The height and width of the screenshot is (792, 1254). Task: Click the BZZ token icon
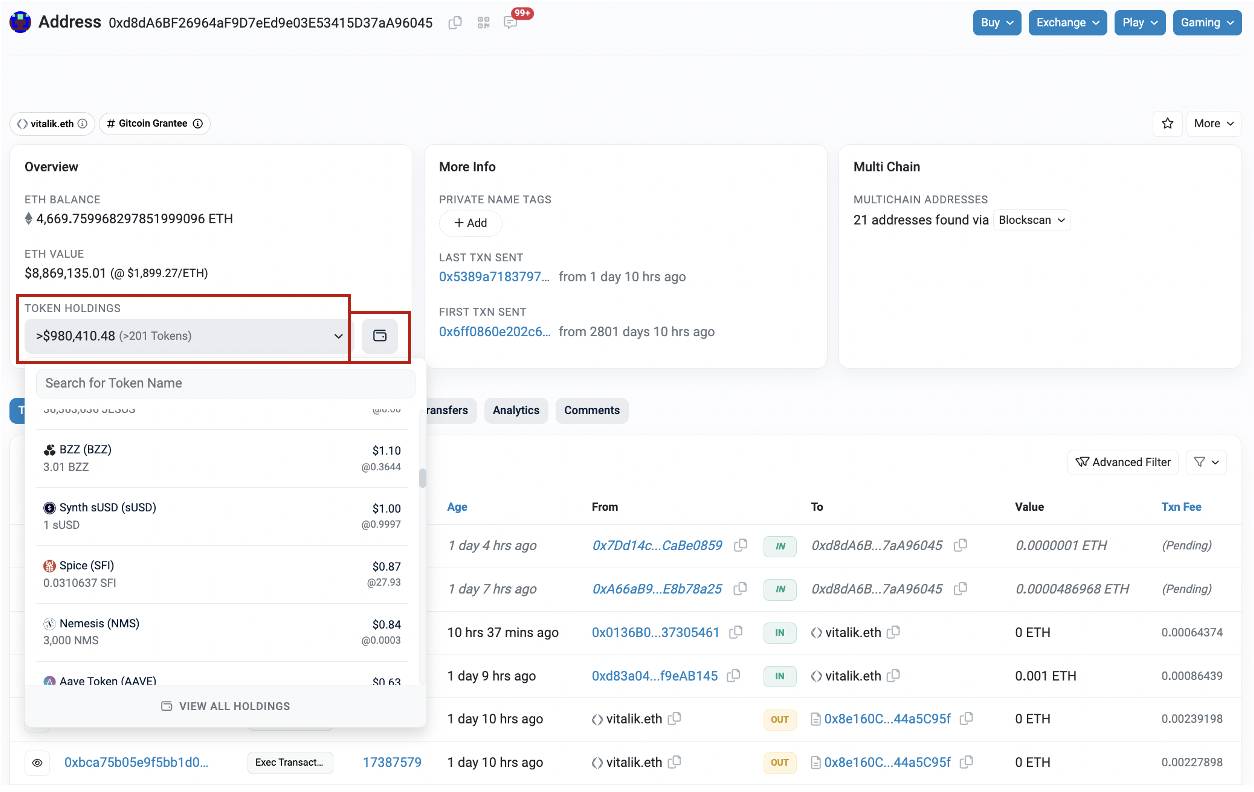point(50,450)
